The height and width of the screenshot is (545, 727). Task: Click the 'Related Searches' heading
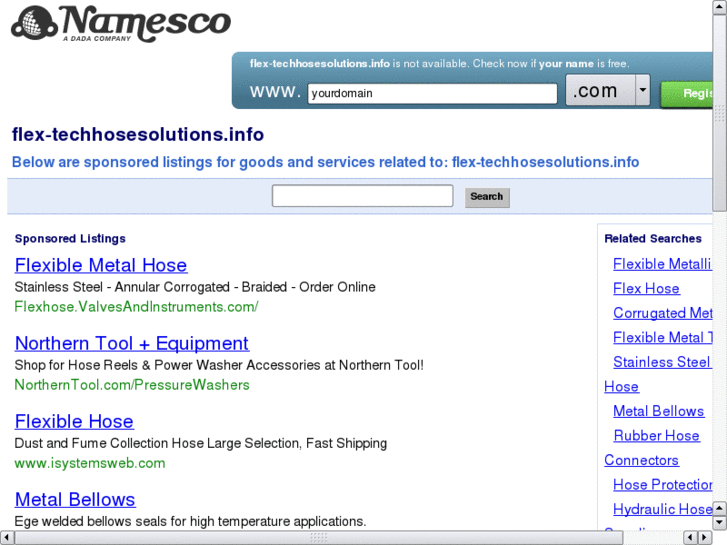click(x=653, y=238)
